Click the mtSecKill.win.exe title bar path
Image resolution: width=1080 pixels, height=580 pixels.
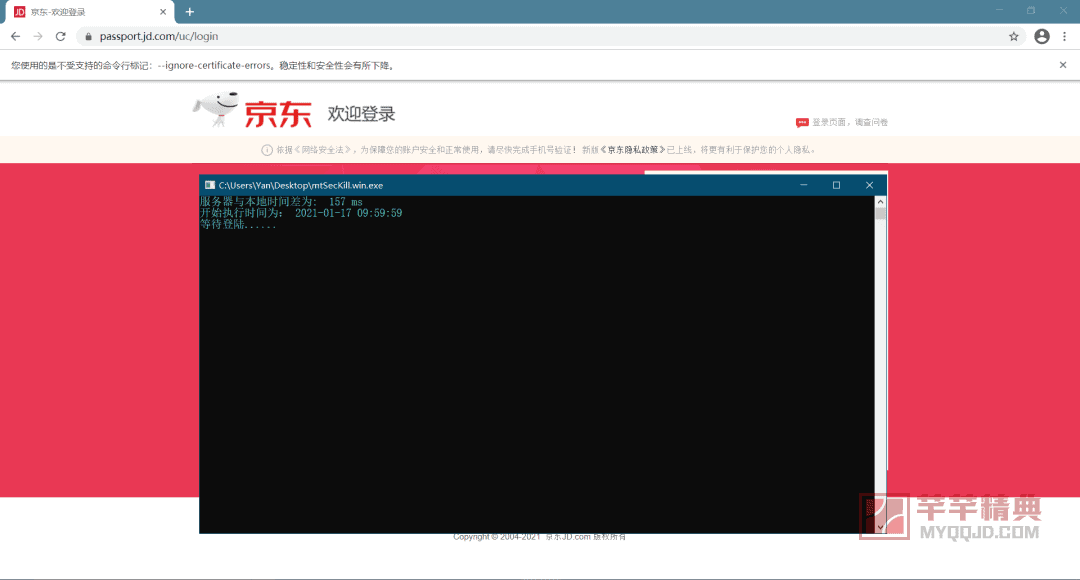[300, 185]
